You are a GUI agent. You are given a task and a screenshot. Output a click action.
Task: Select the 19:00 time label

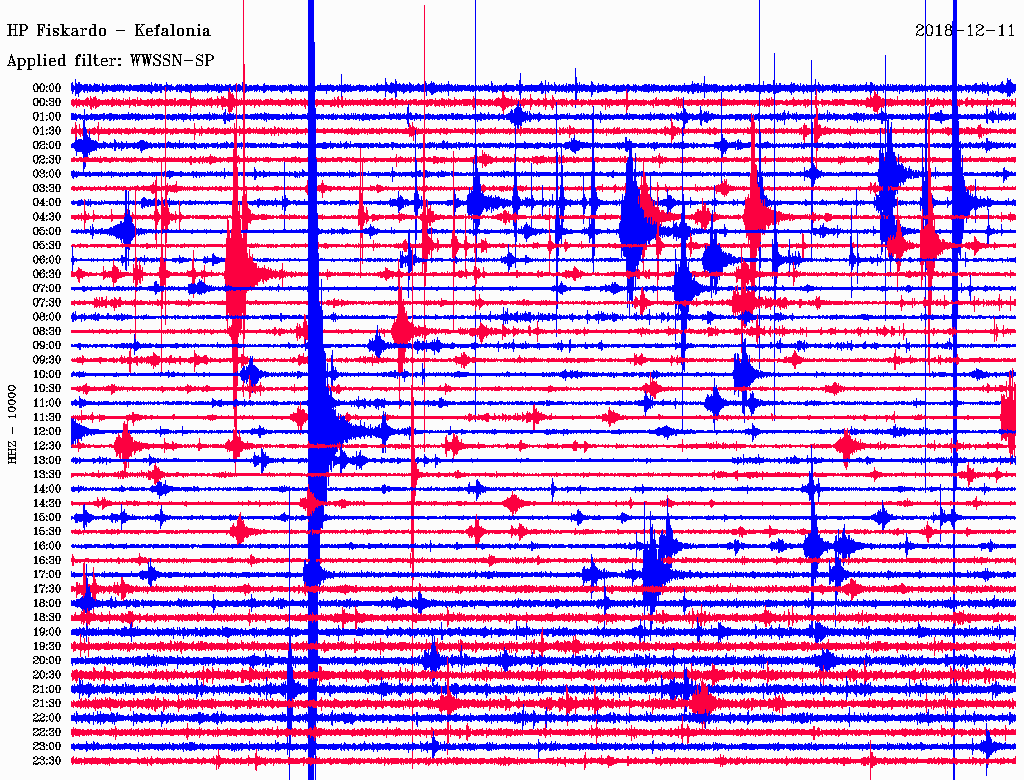(47, 632)
